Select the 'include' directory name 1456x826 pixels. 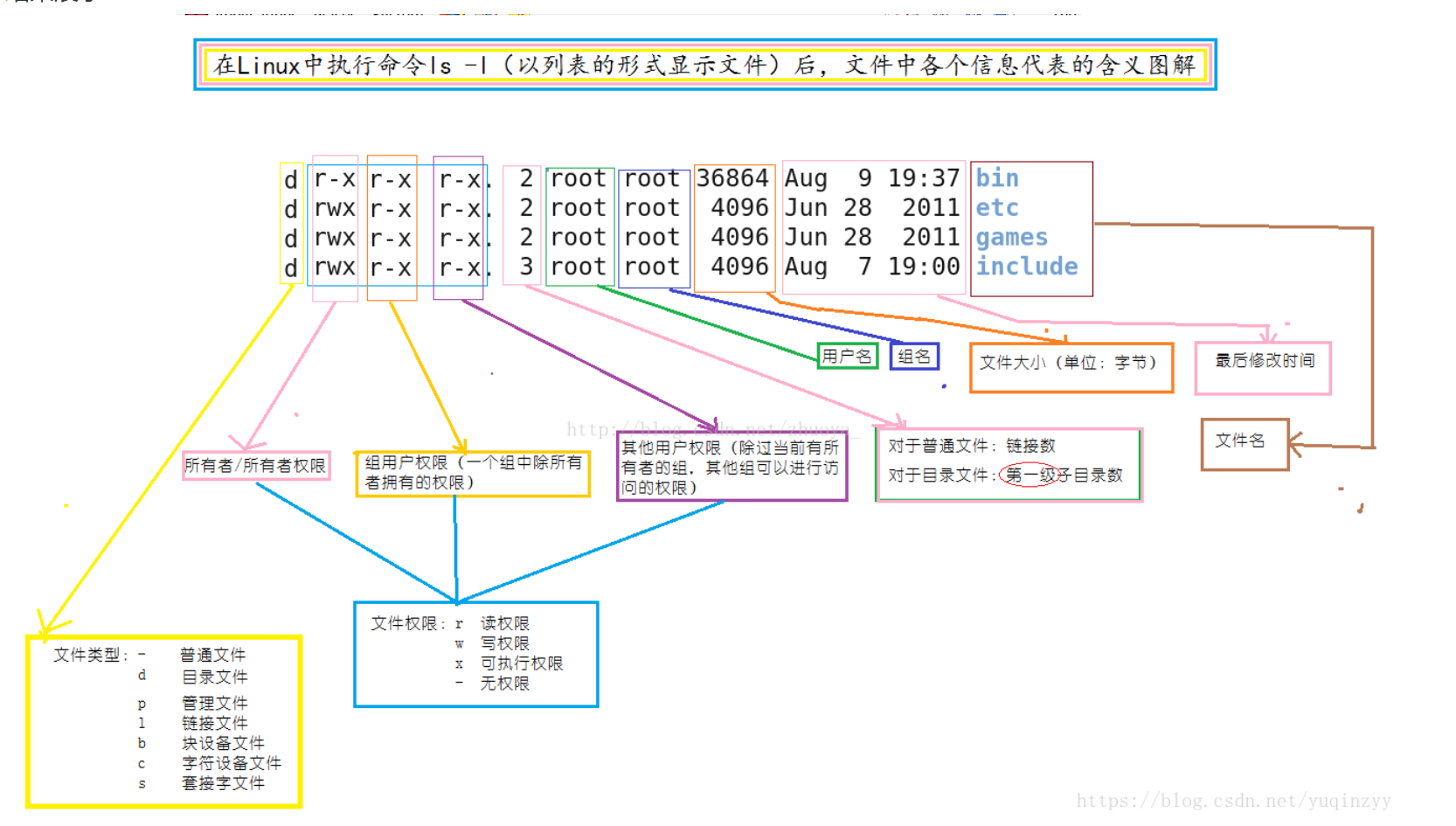(x=1027, y=267)
